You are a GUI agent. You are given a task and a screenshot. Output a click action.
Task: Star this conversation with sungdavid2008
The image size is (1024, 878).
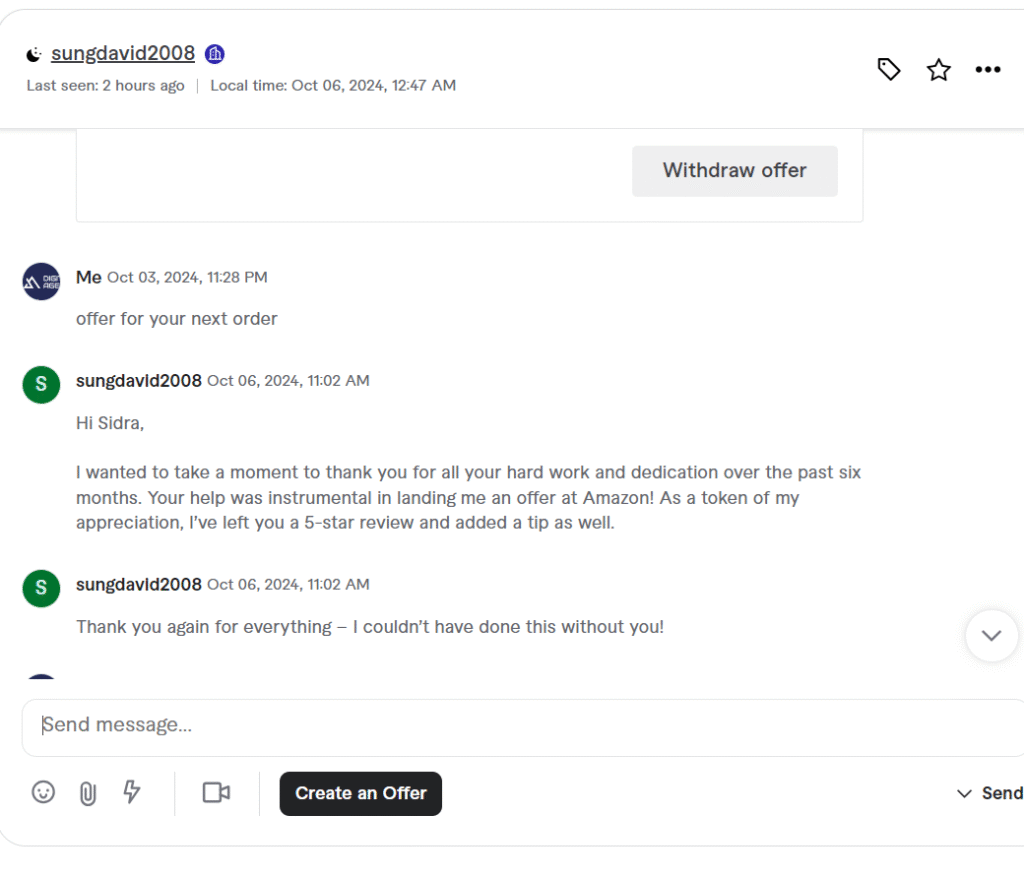(938, 69)
